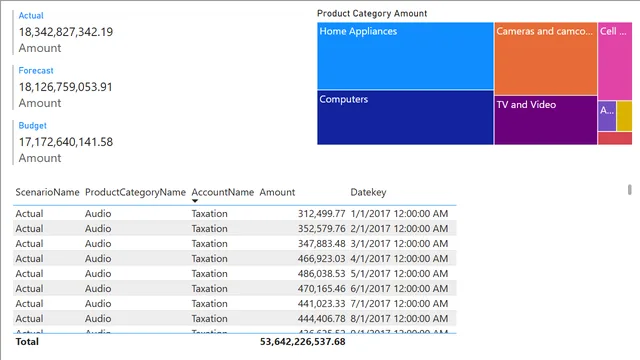640x360 pixels.
Task: Click the Budget amount 17,172,640,141.58
Action: tap(66, 142)
